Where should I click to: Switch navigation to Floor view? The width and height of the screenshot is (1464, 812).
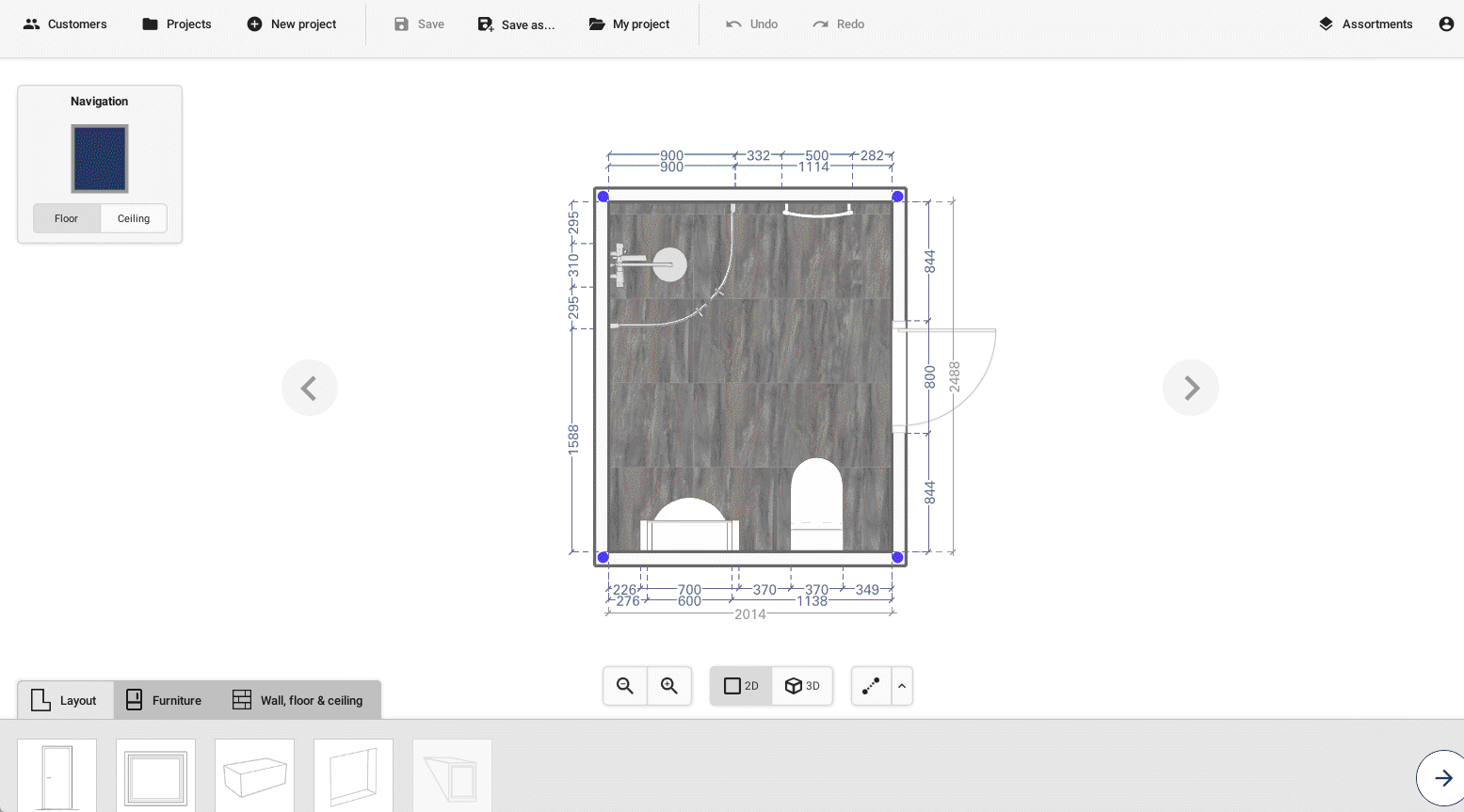click(x=66, y=218)
